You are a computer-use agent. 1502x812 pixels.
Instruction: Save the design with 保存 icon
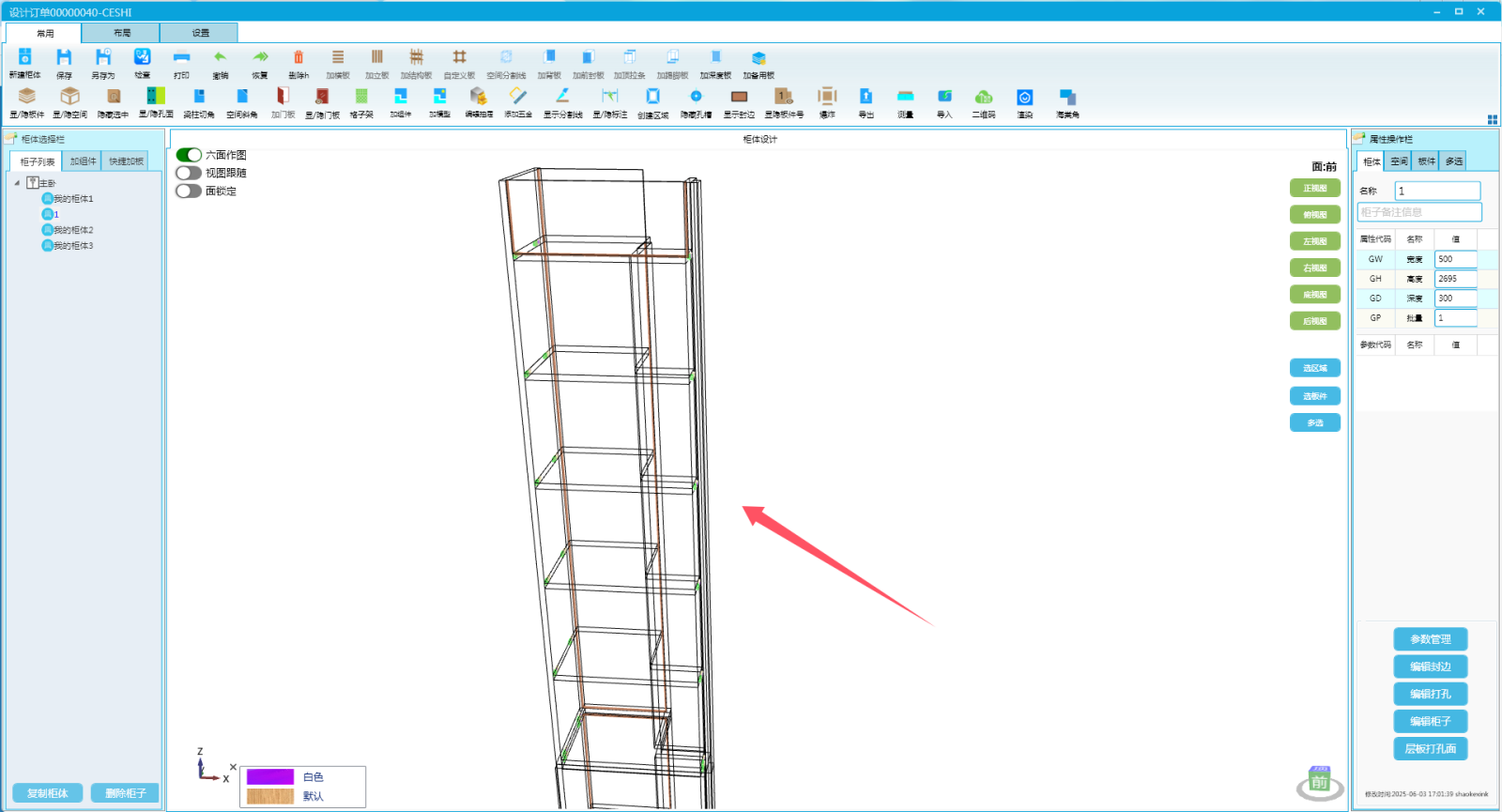pos(64,57)
